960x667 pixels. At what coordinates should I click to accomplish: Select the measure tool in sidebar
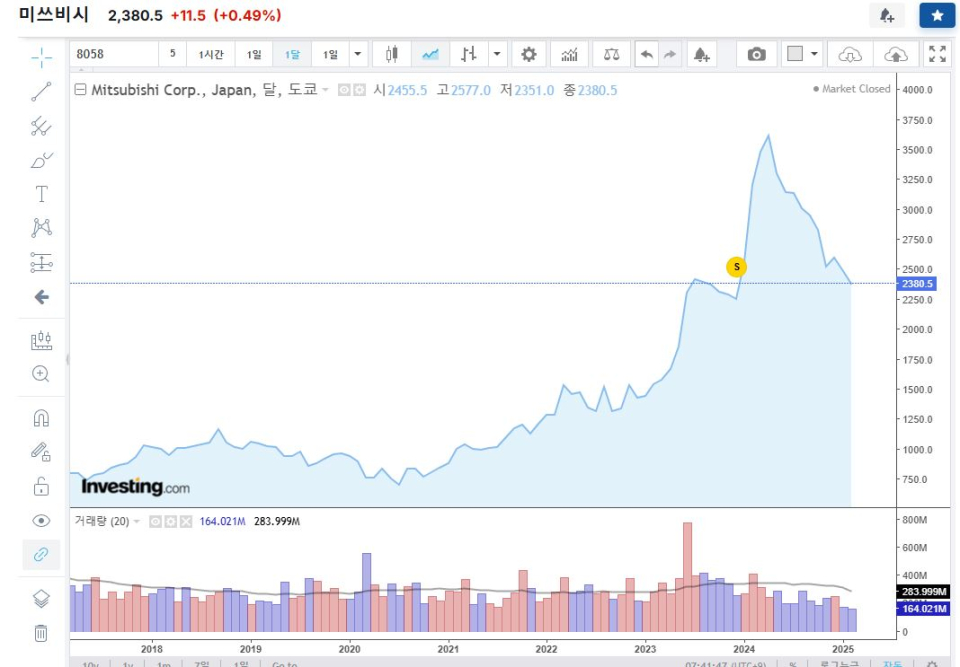click(x=41, y=340)
